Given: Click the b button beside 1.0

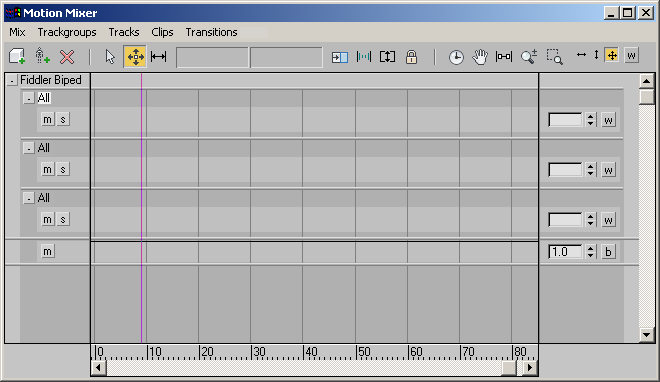Looking at the screenshot, I should (608, 252).
